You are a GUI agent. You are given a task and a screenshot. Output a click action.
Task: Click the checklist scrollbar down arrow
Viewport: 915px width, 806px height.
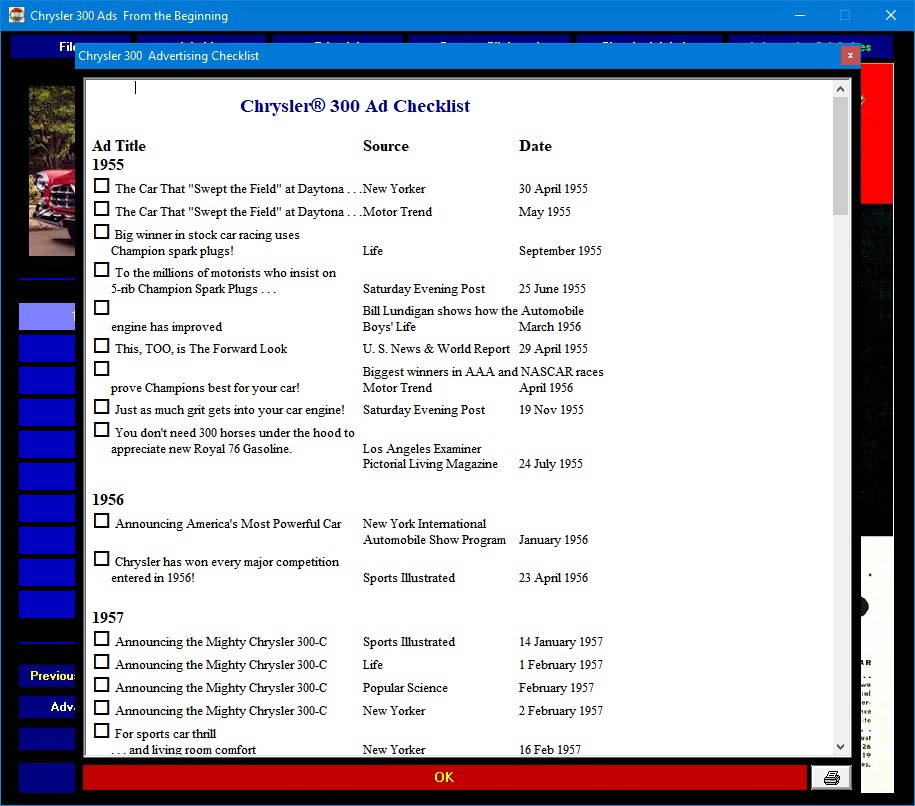pos(840,746)
